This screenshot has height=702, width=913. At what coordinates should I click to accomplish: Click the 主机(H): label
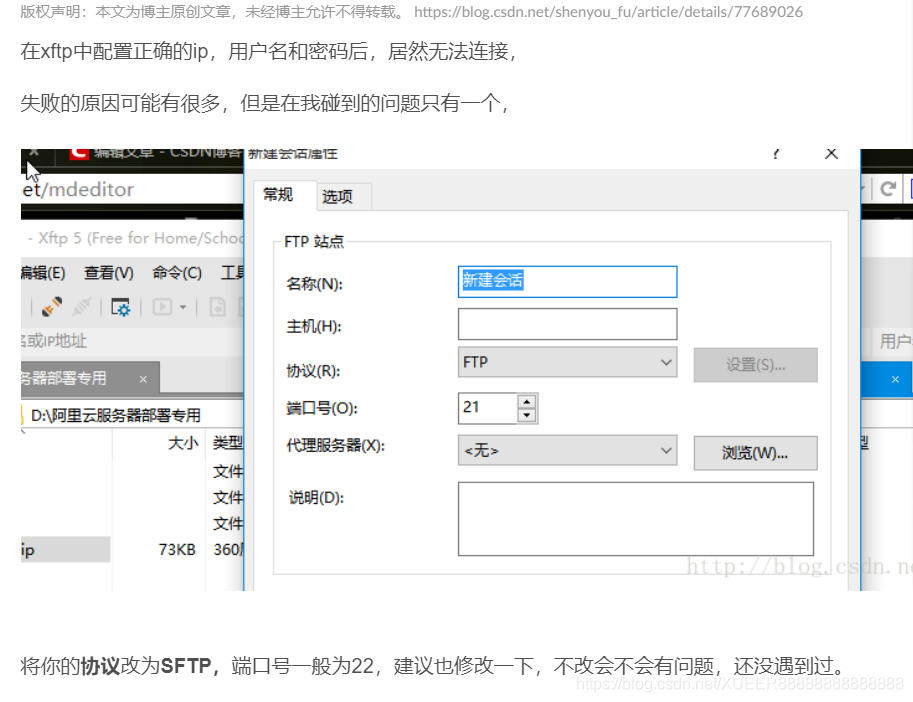coord(314,326)
